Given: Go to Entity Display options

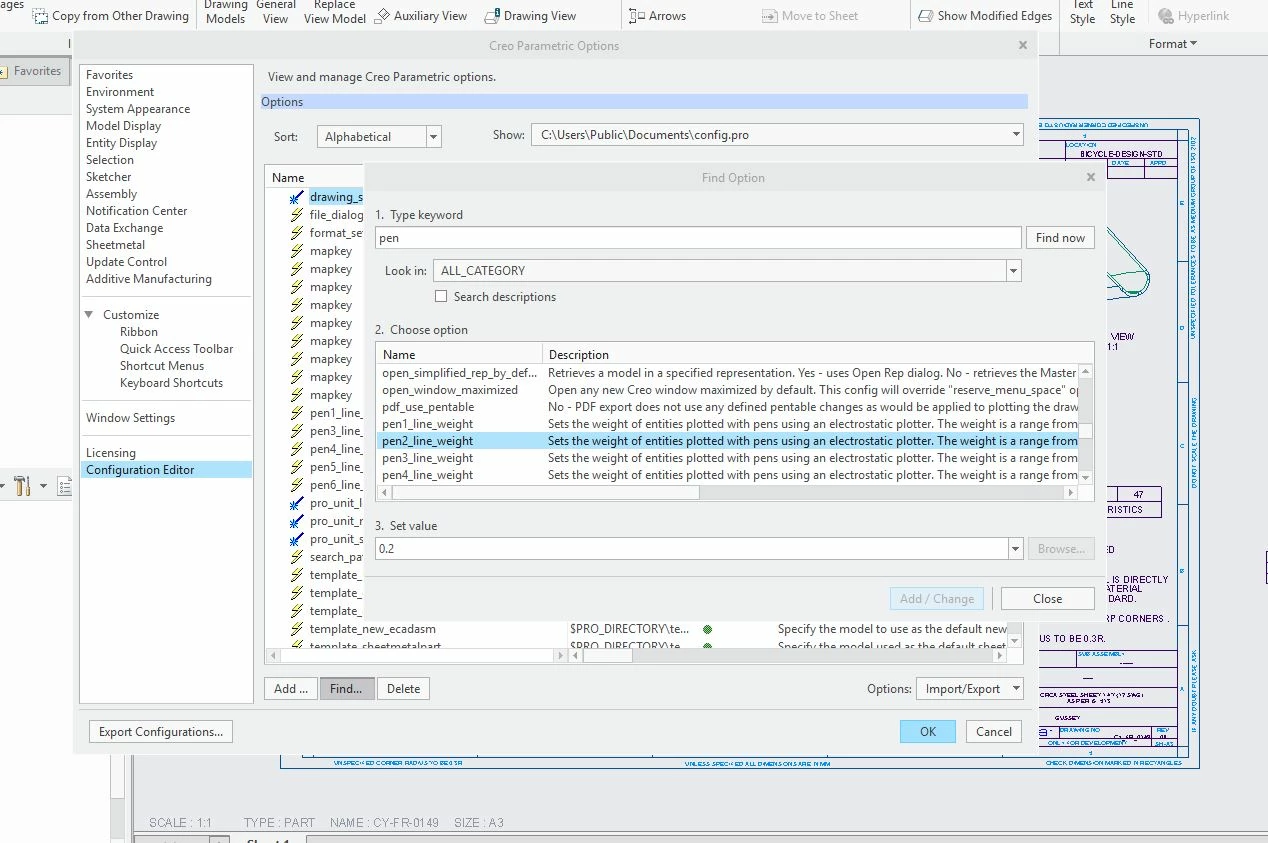Looking at the screenshot, I should click(x=121, y=143).
